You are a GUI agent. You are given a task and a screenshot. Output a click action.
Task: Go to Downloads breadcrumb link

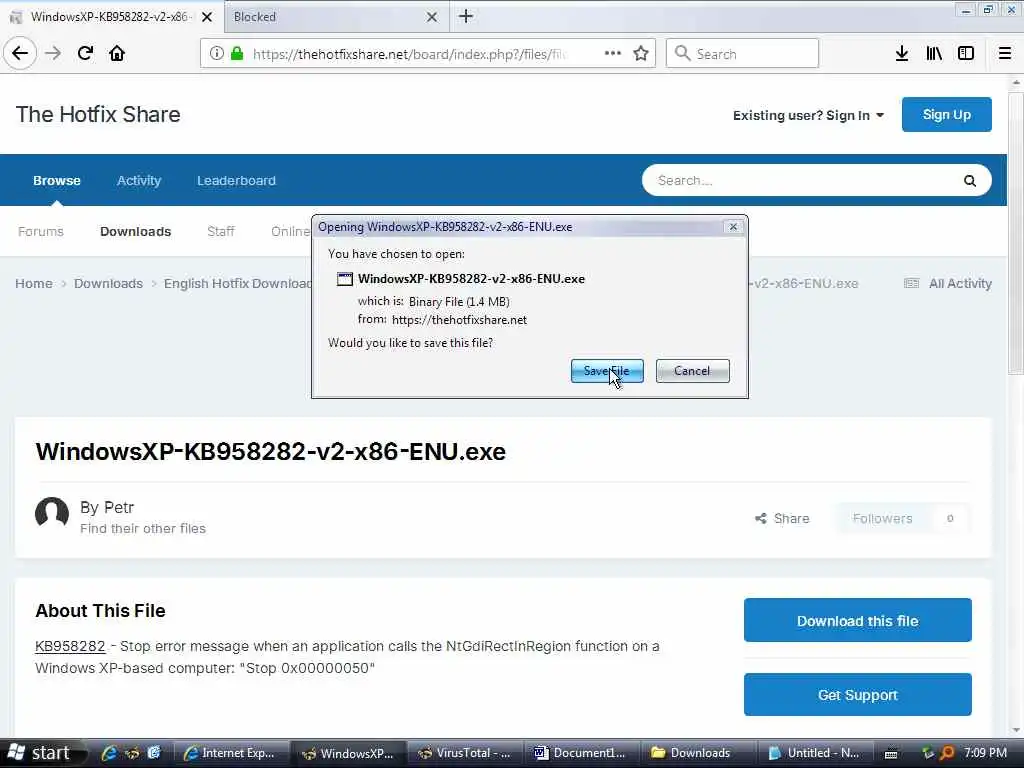tap(108, 283)
